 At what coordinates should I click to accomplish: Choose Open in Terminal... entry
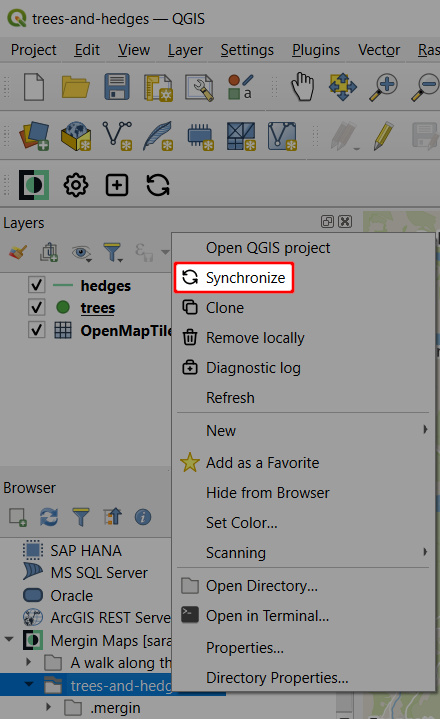pyautogui.click(x=303, y=615)
